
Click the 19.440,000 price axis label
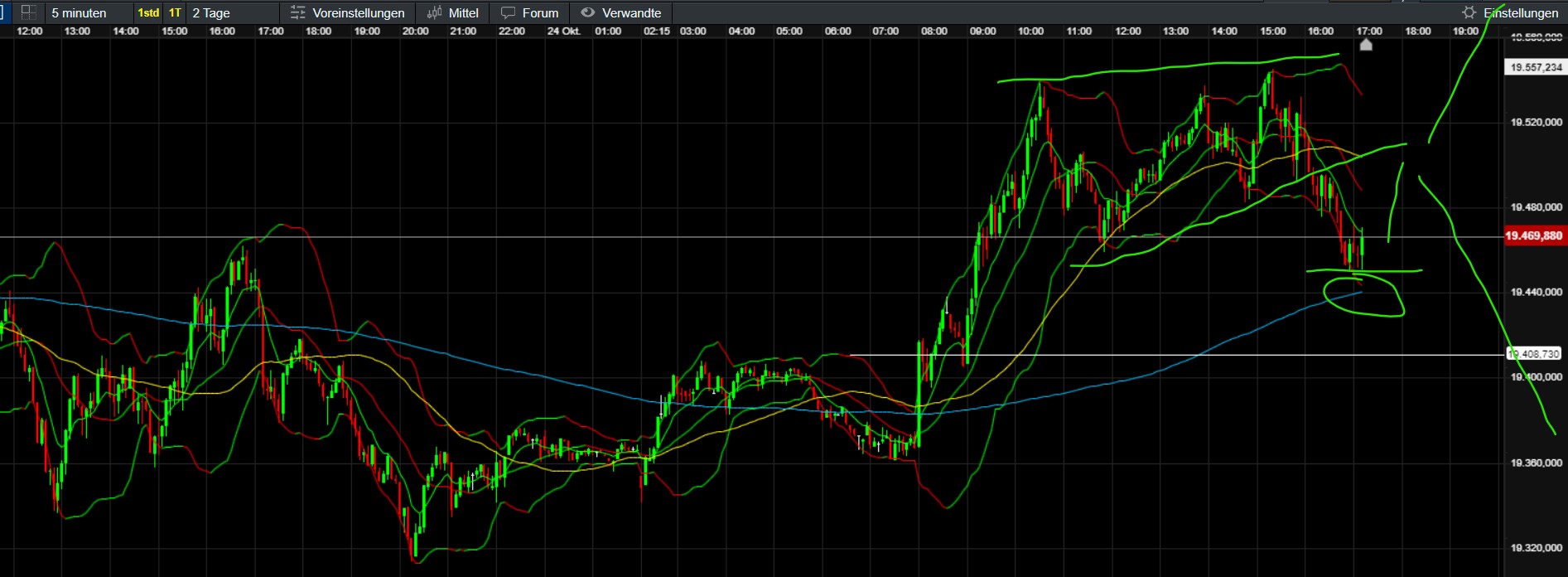point(1537,293)
